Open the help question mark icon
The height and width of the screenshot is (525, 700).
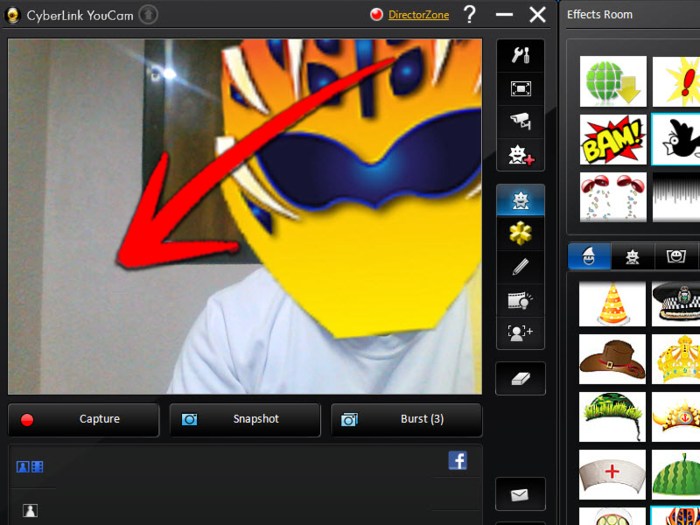click(x=469, y=14)
